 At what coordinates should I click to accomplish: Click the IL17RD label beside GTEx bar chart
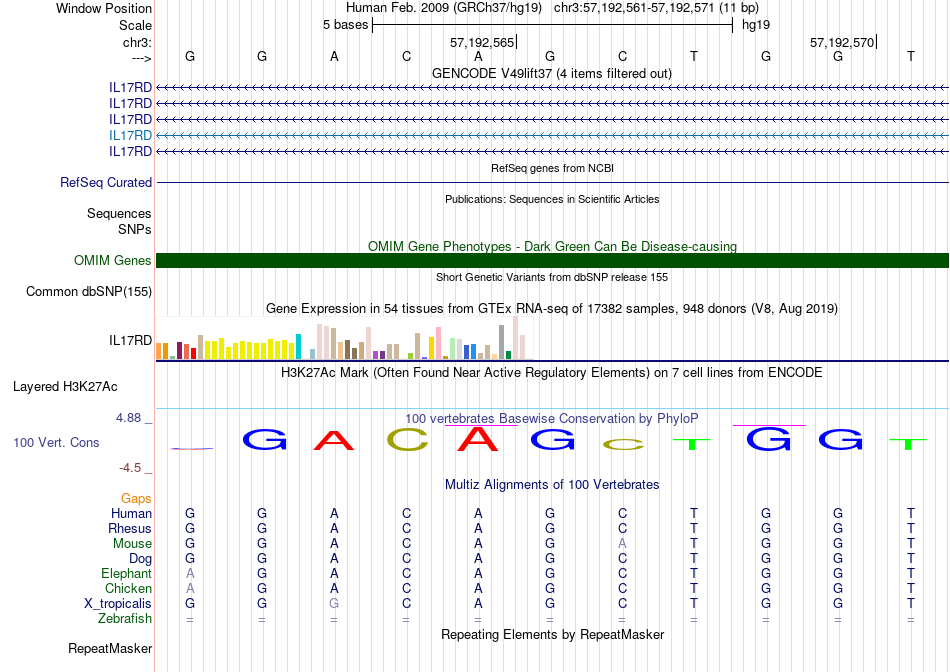click(130, 341)
